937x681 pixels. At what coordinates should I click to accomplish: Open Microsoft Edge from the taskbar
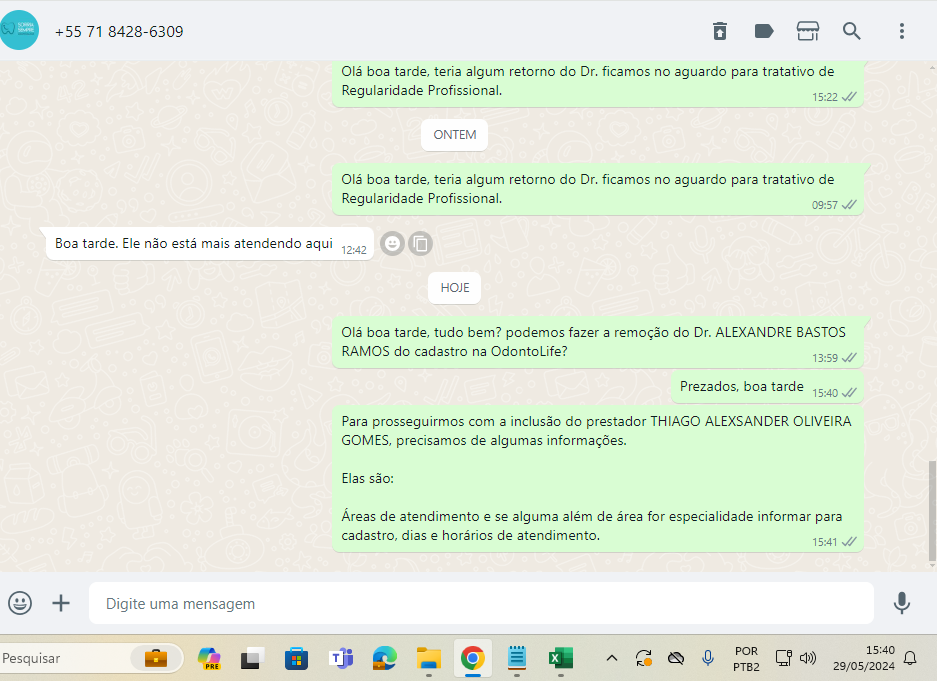click(385, 658)
